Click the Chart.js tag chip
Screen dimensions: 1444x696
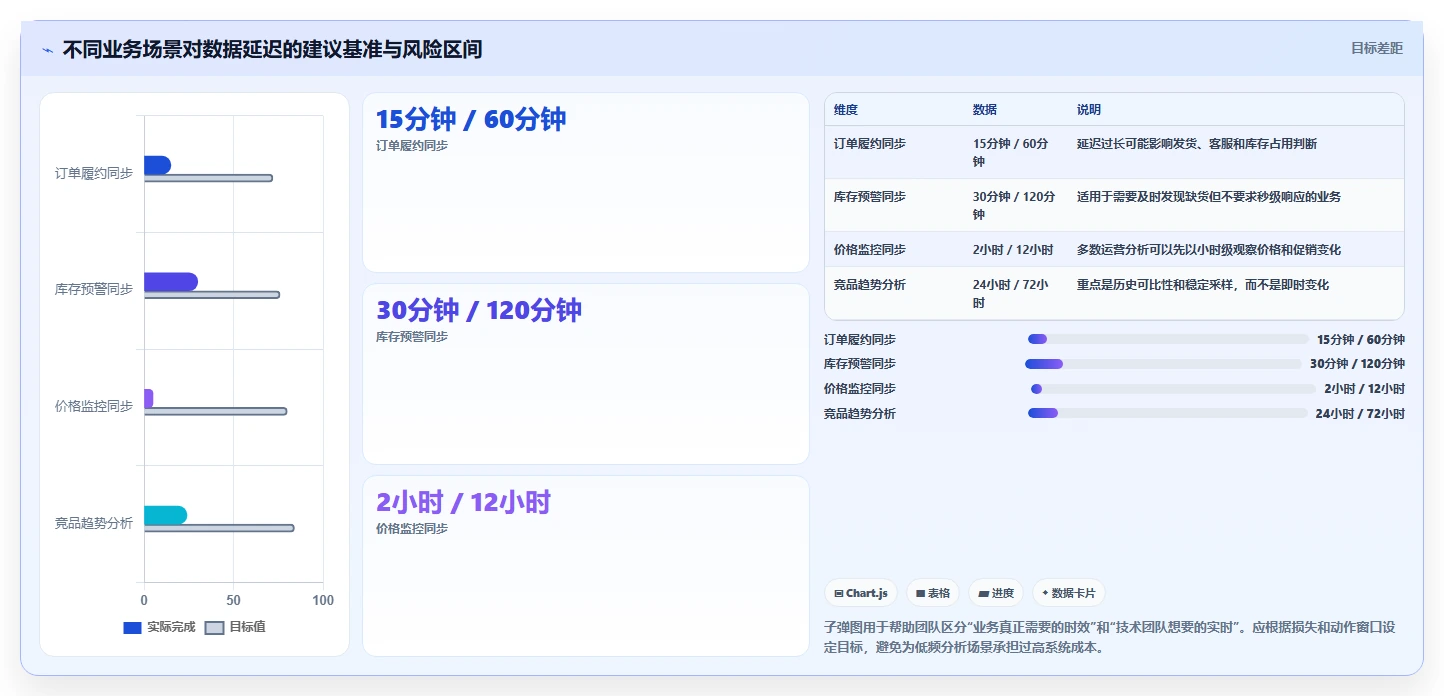click(861, 593)
